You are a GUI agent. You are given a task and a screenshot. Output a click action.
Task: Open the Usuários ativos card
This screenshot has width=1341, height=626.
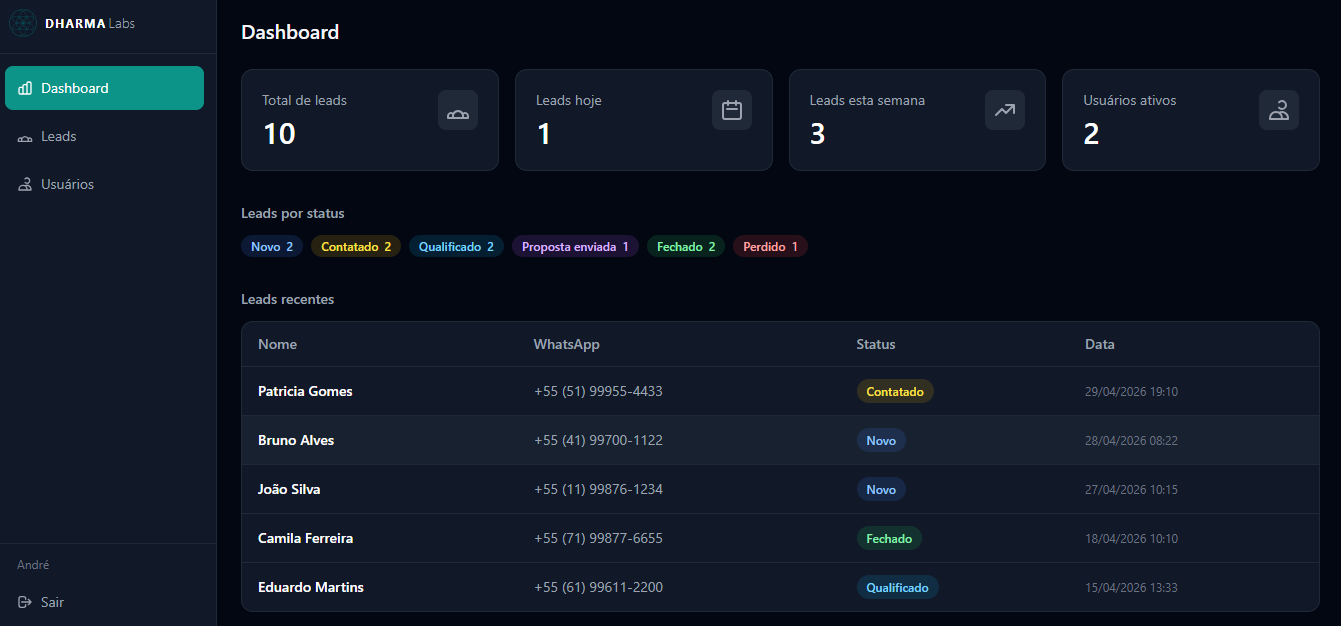click(x=1191, y=120)
